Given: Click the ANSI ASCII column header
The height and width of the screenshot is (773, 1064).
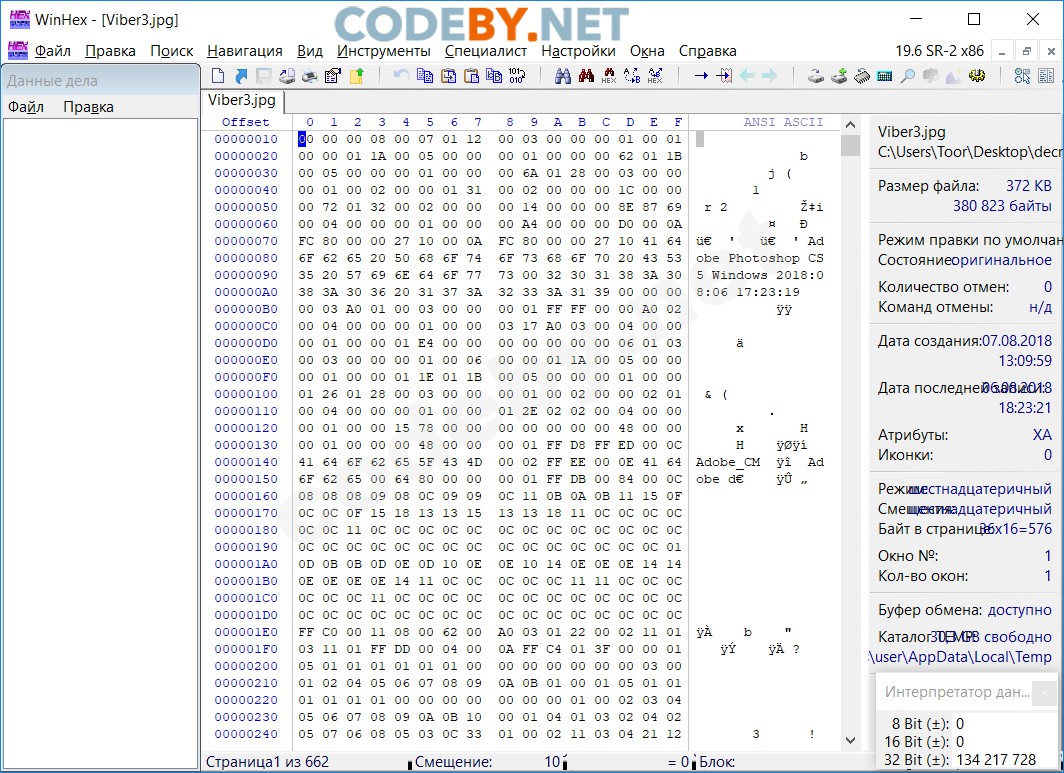Looking at the screenshot, I should point(783,122).
